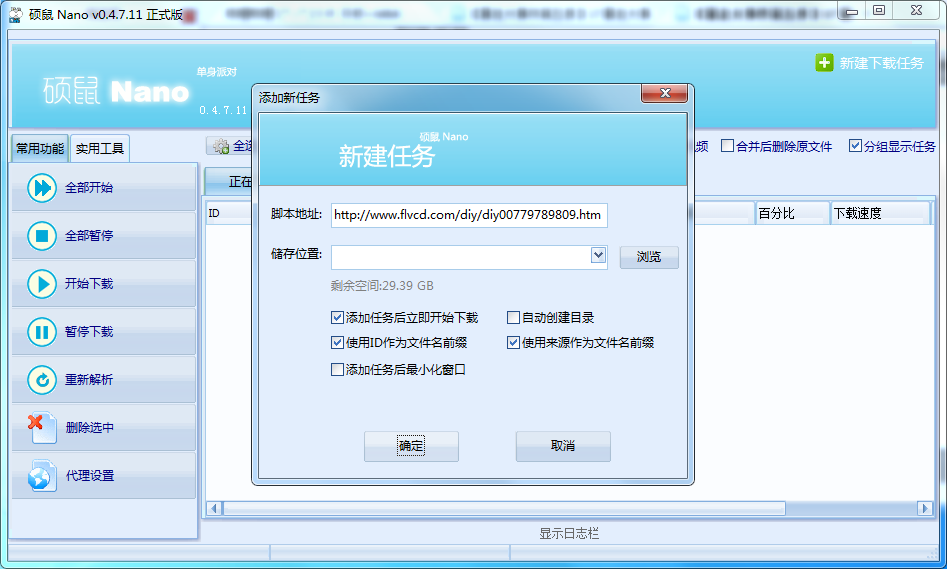Click the 单身派对 text in banner

216,72
